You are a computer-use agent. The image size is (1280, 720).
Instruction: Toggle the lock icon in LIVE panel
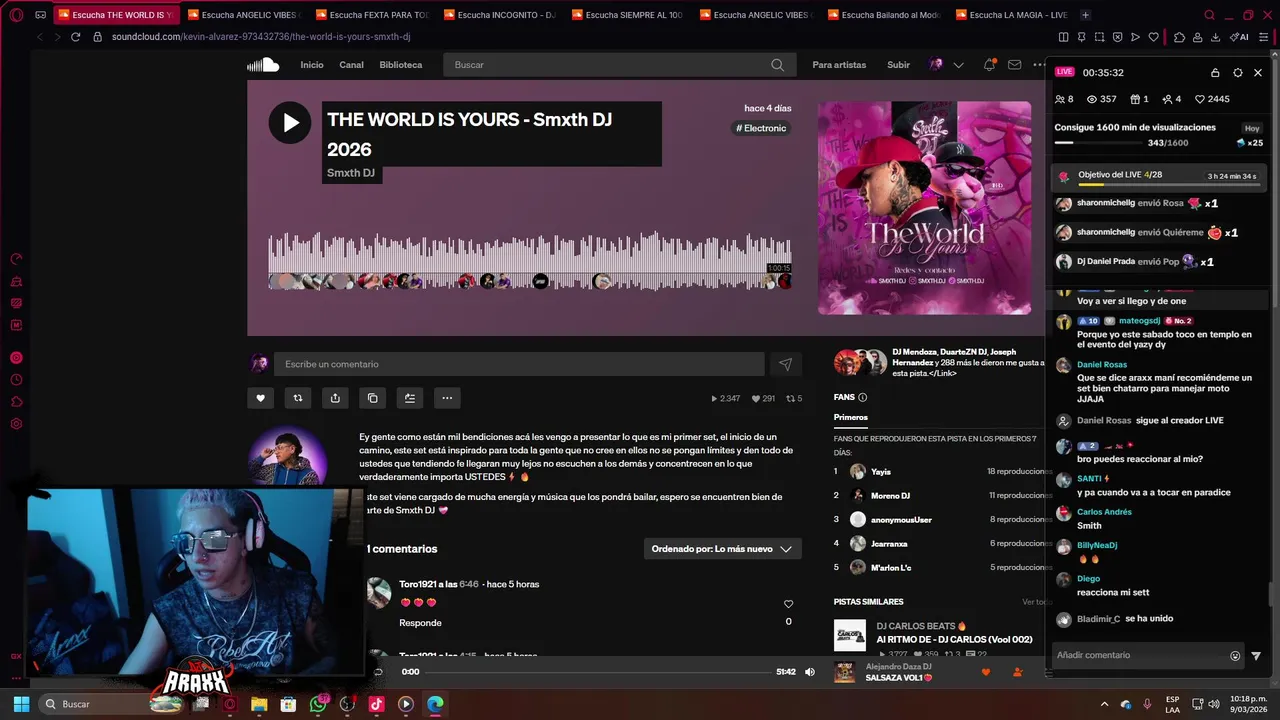coord(1215,73)
